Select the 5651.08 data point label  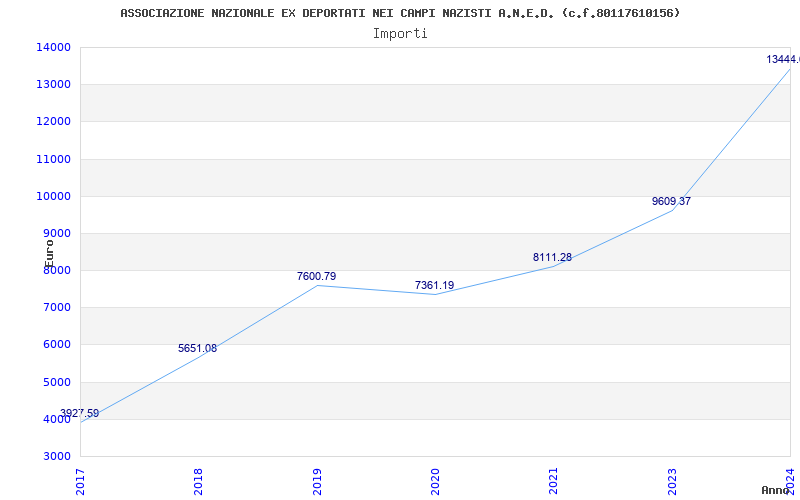pyautogui.click(x=197, y=348)
